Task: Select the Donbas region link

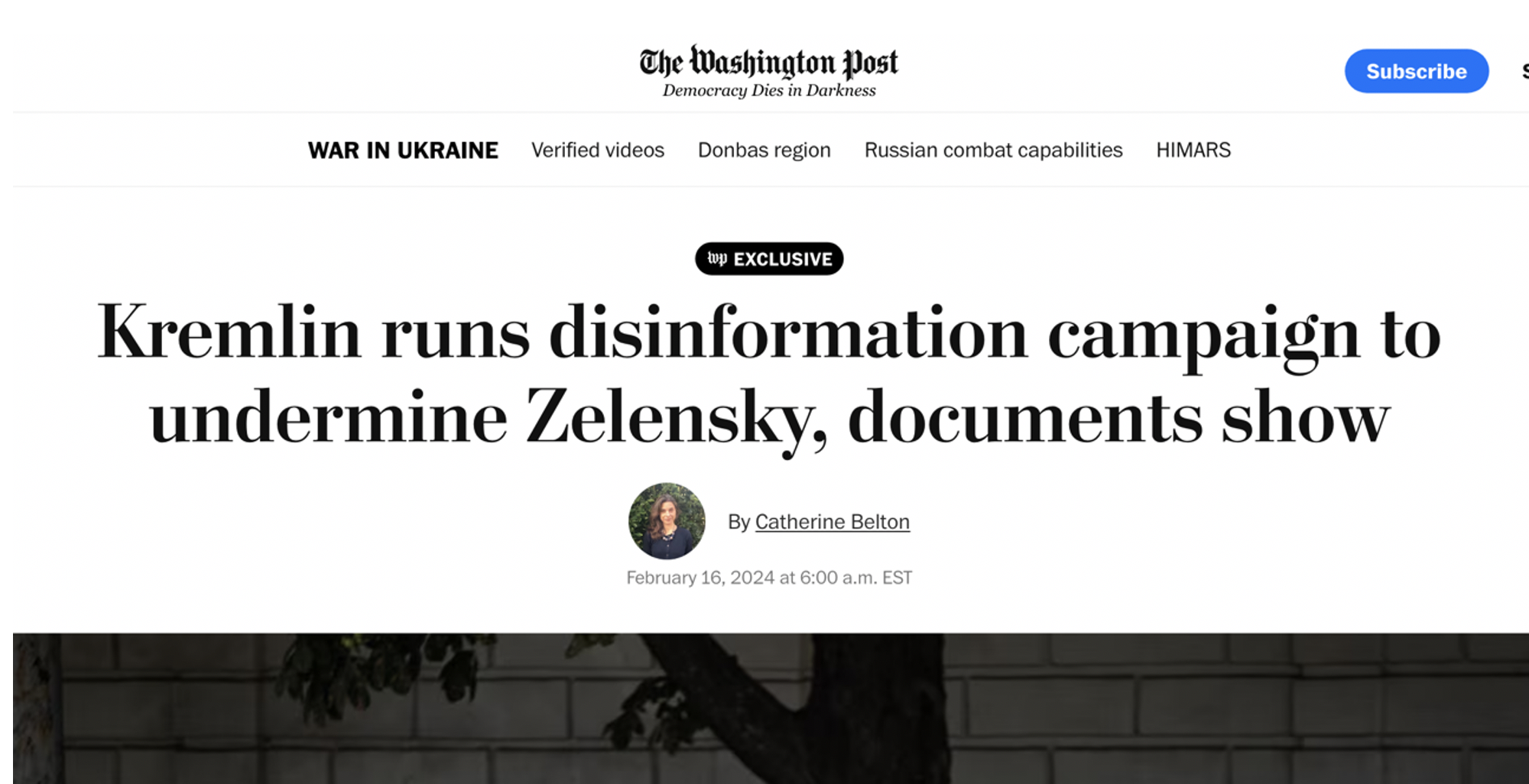Action: tap(764, 150)
